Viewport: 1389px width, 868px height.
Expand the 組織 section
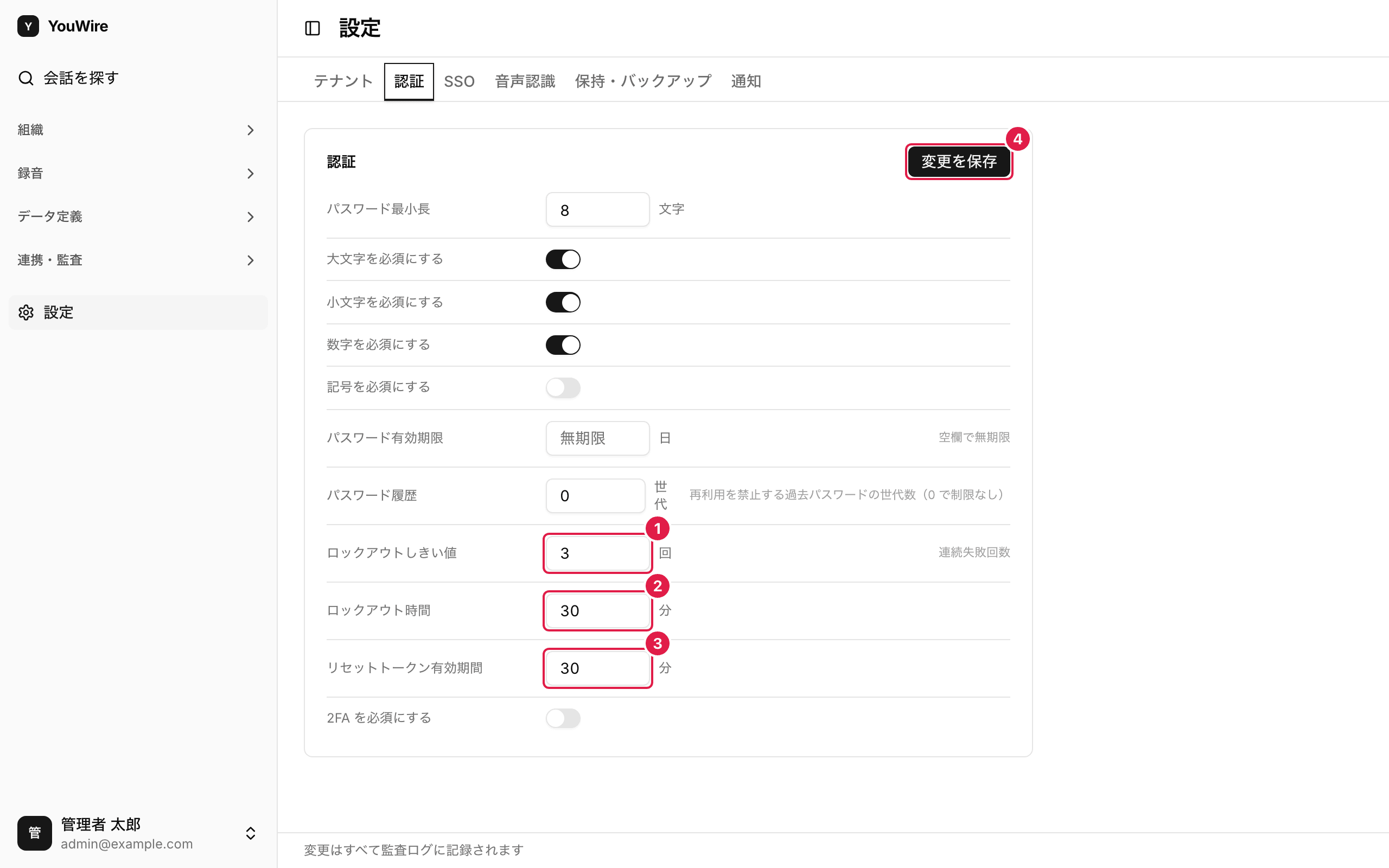coord(138,130)
